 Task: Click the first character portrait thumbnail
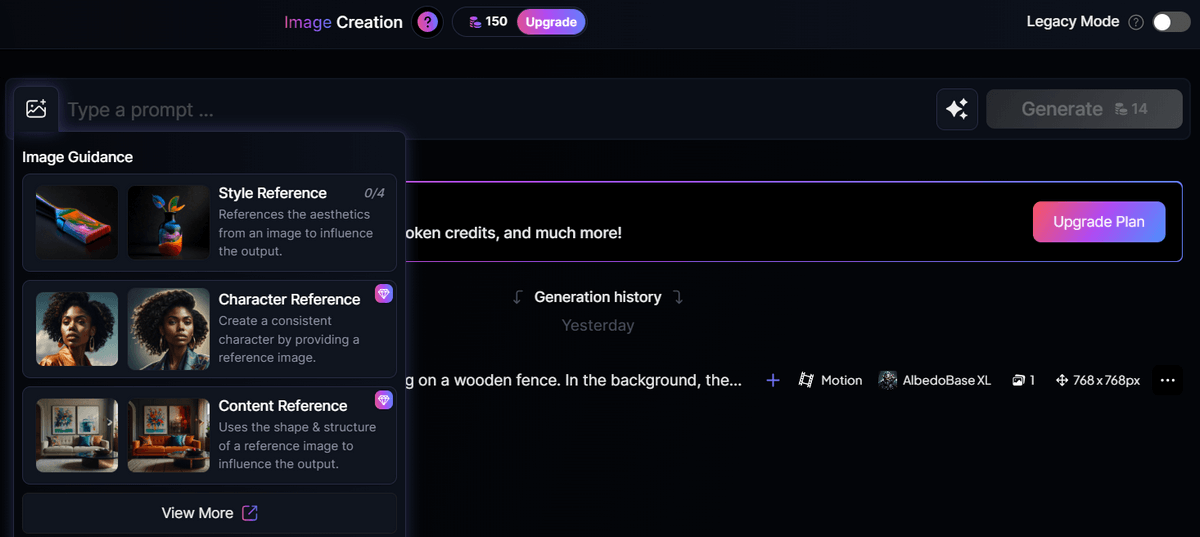pos(77,328)
